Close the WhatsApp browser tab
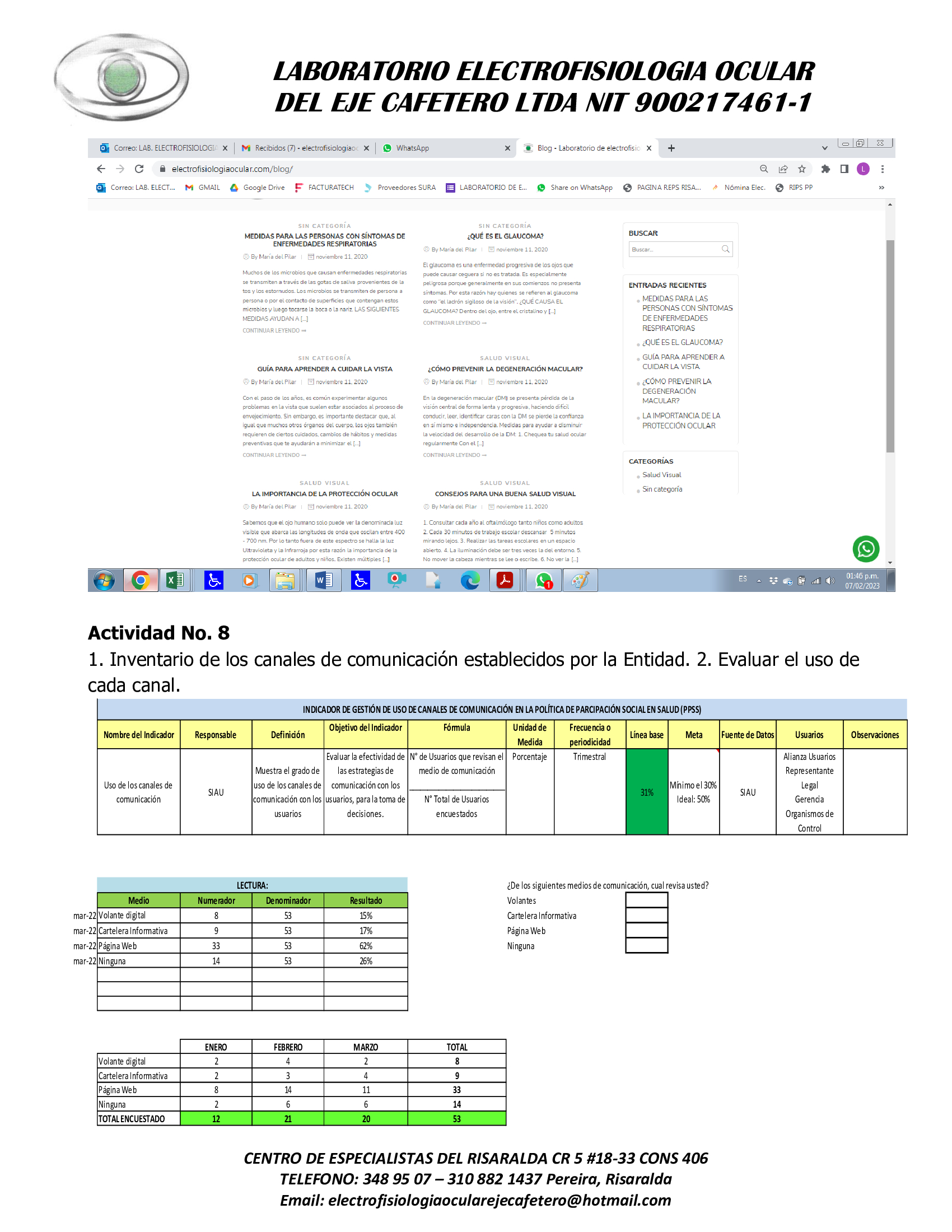The width and height of the screenshot is (952, 1232). [507, 148]
